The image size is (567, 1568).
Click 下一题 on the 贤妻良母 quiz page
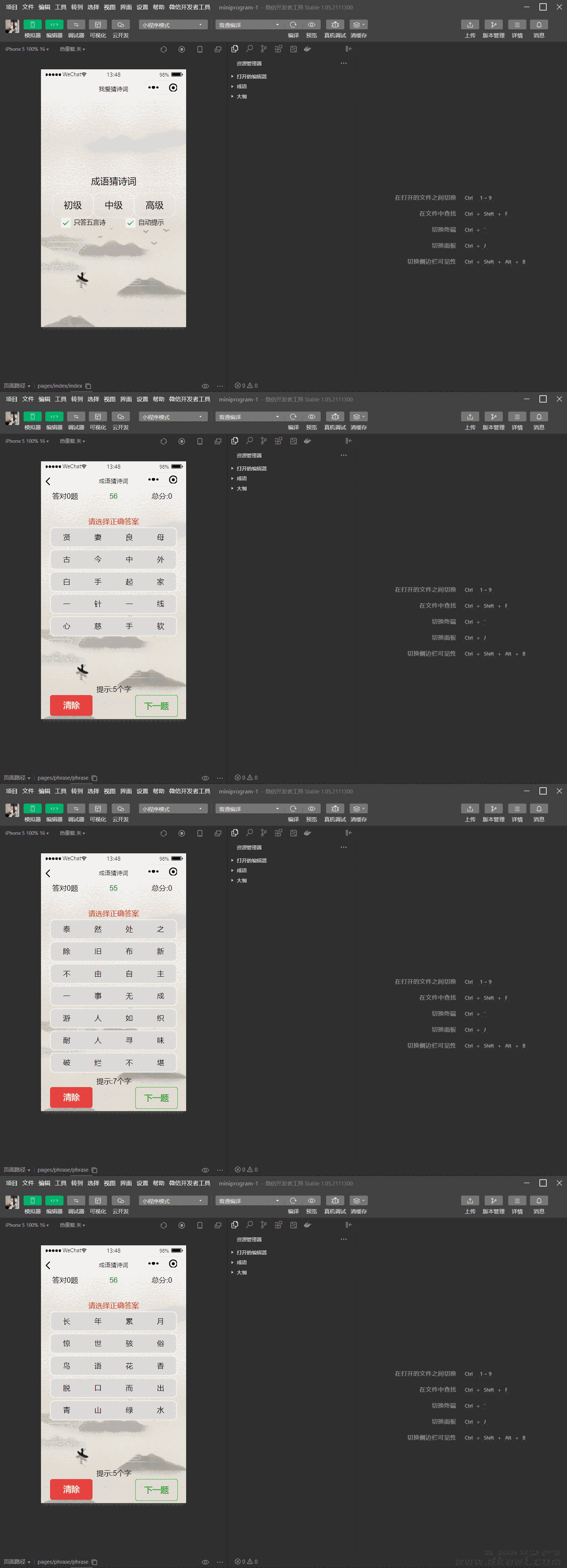[156, 706]
